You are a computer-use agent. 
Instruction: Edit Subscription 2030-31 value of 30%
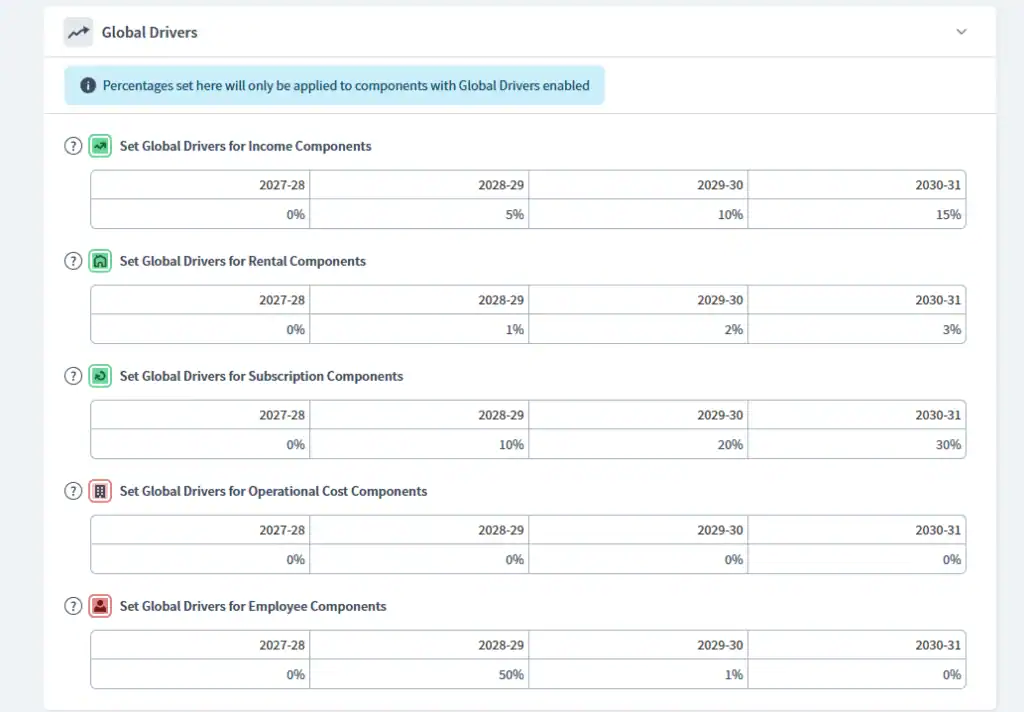857,444
